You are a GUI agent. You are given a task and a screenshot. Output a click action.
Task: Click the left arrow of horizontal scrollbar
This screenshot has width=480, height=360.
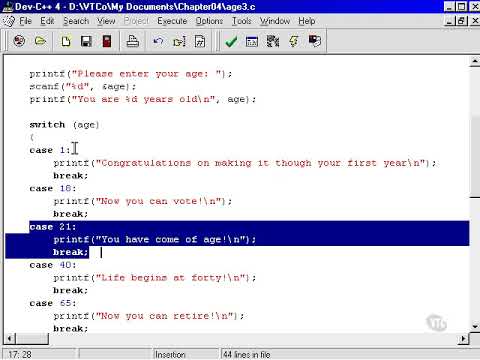point(10,339)
